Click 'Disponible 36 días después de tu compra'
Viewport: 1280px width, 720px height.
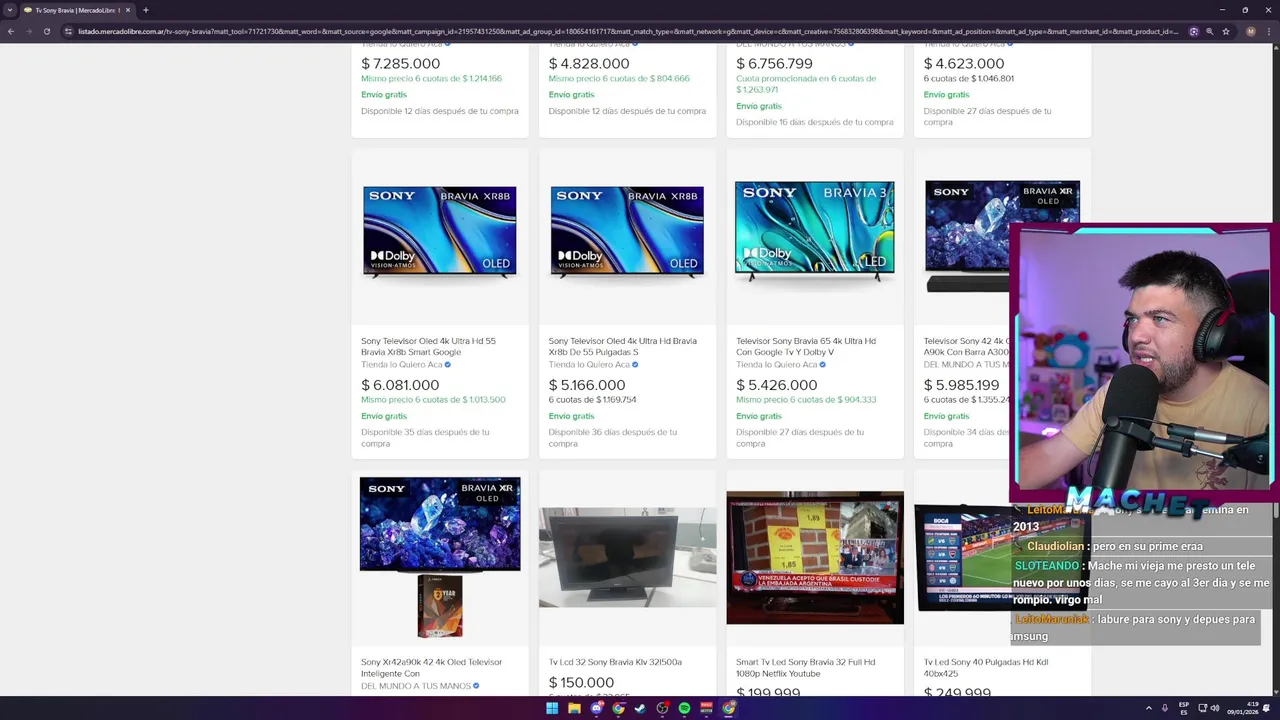(613, 438)
